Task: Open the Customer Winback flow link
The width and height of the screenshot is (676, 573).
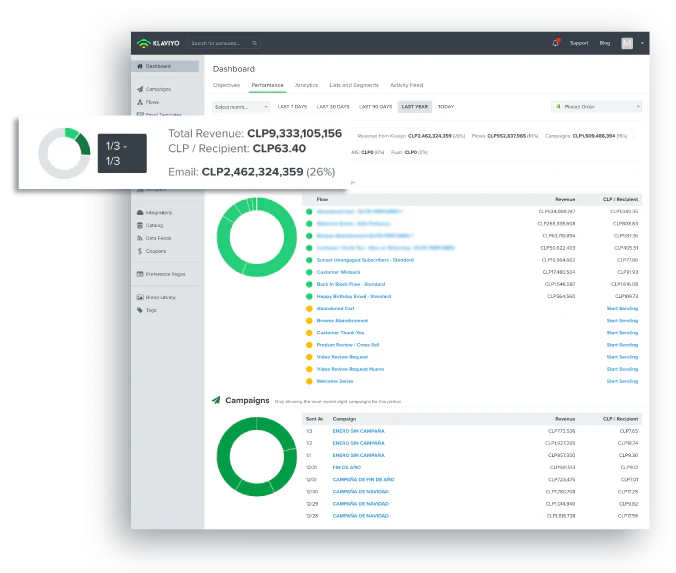Action: 338,272
